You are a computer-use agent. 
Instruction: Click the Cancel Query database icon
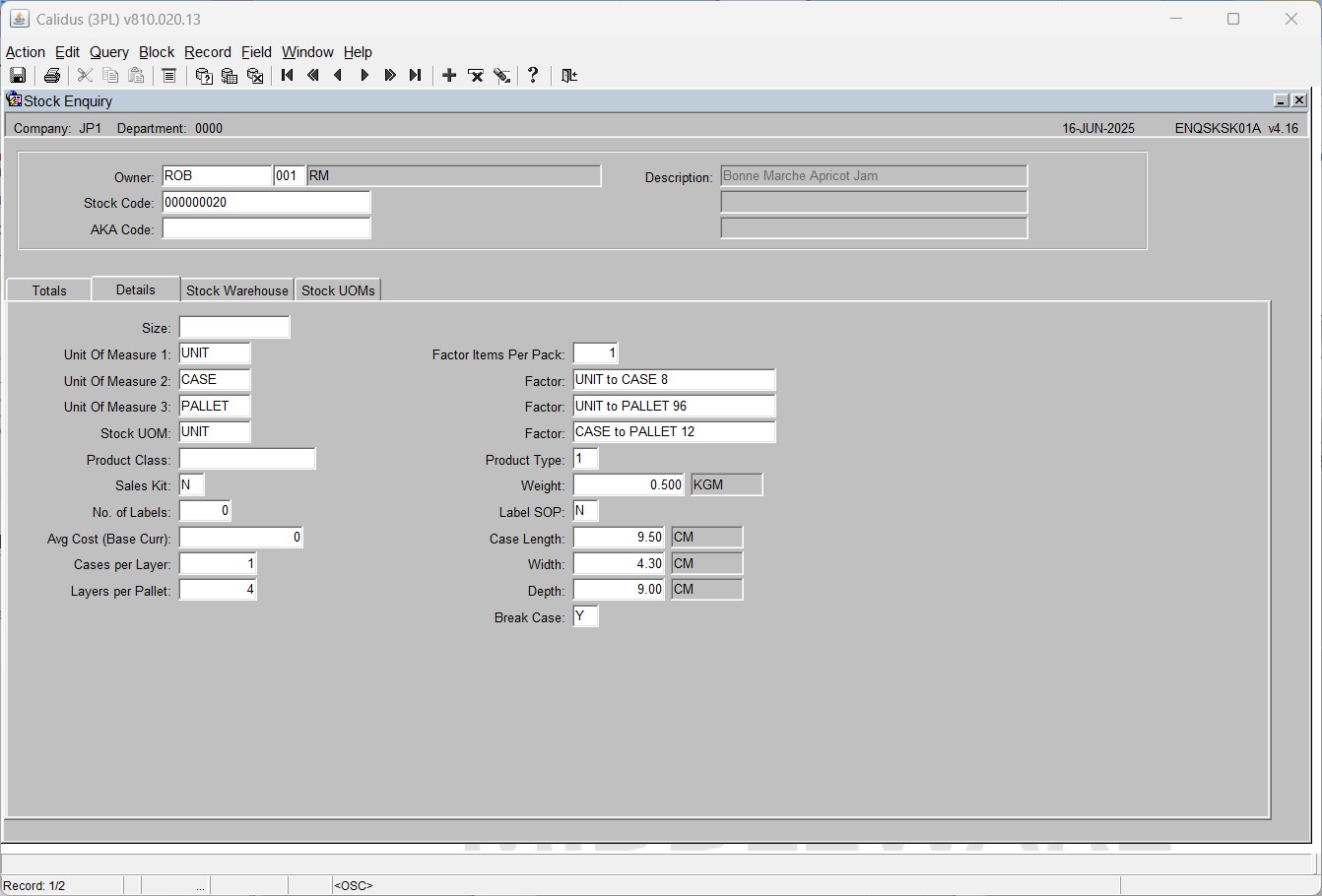click(255, 76)
